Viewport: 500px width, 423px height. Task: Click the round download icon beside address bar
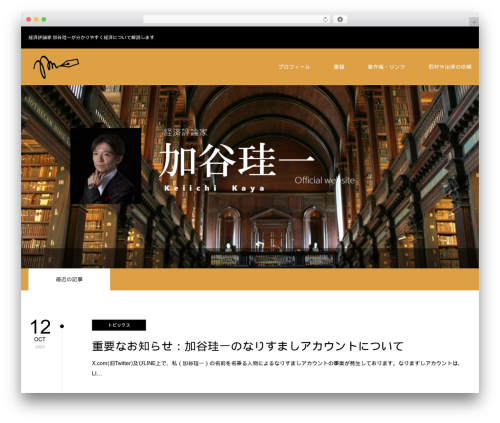click(340, 19)
